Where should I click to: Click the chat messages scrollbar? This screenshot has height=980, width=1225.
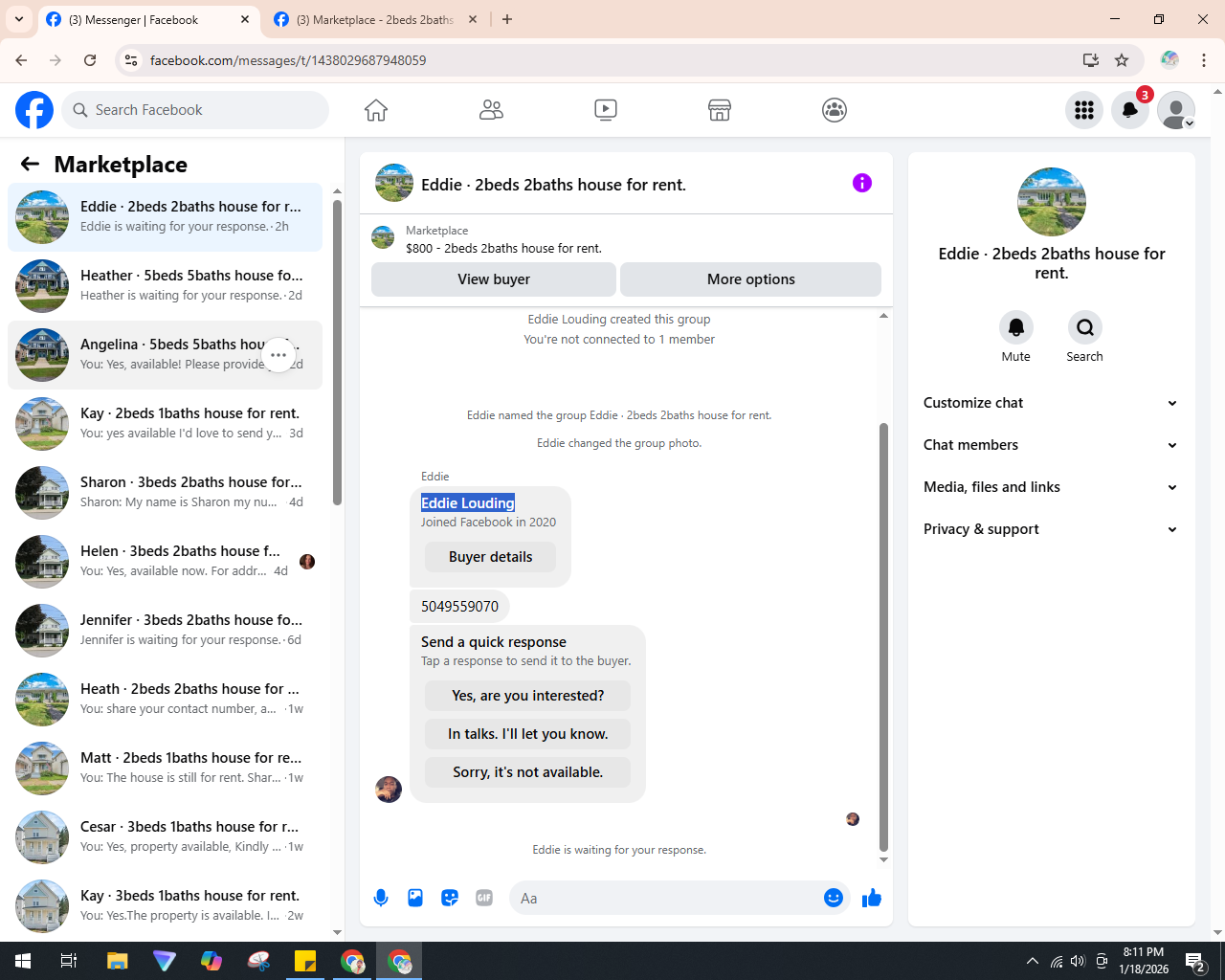[x=883, y=636]
